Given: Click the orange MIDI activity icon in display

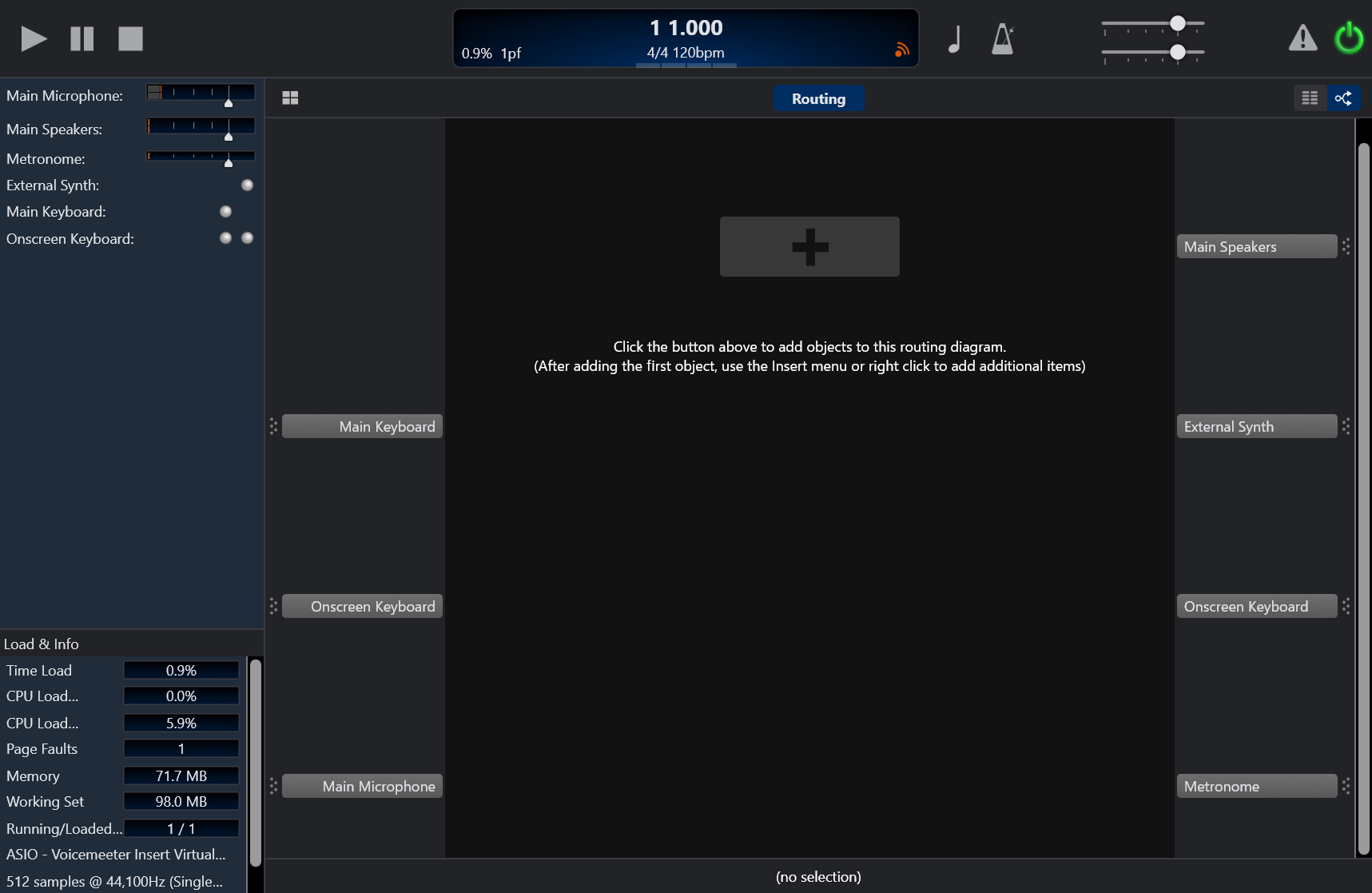Looking at the screenshot, I should [902, 50].
